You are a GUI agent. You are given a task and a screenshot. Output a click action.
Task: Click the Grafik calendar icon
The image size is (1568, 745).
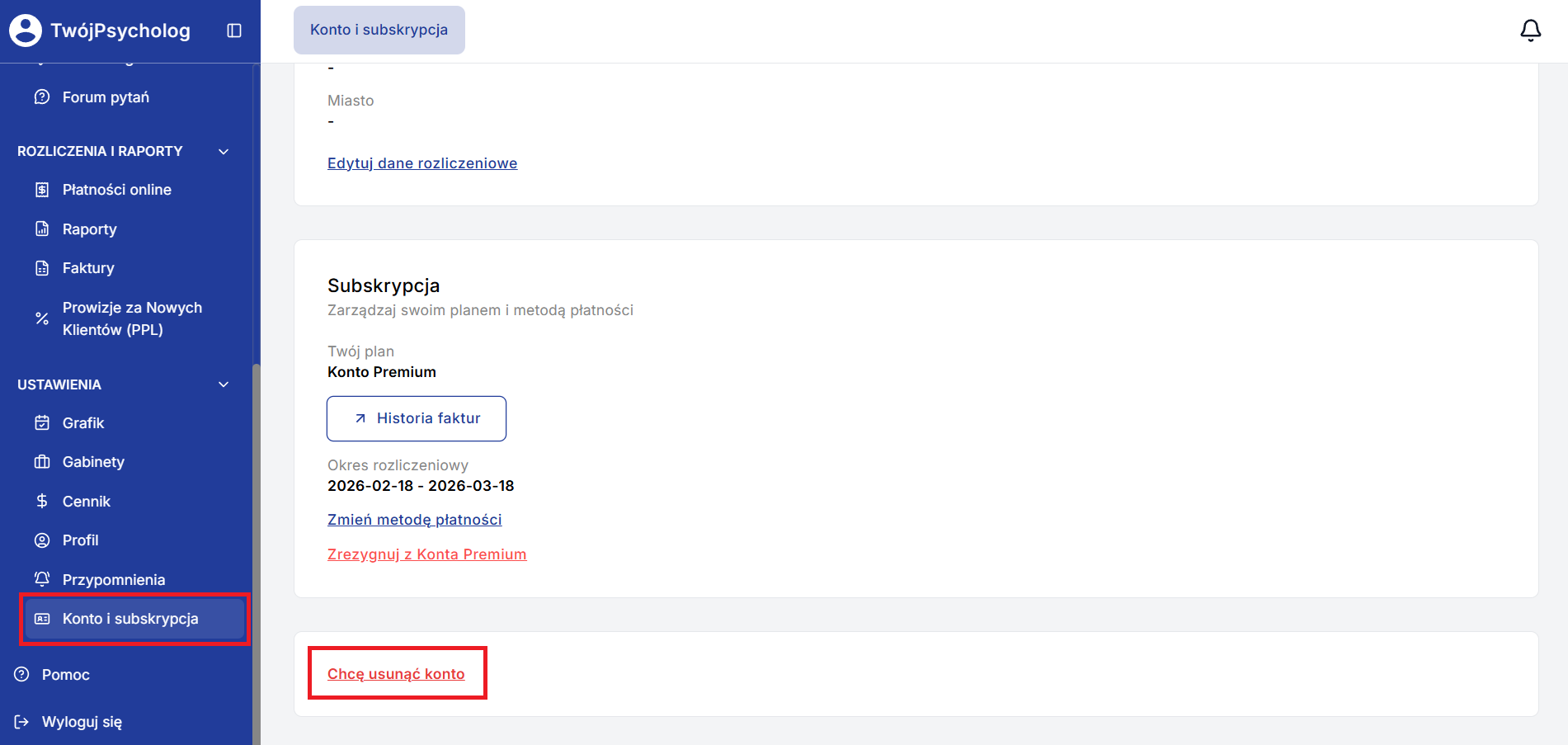42,423
